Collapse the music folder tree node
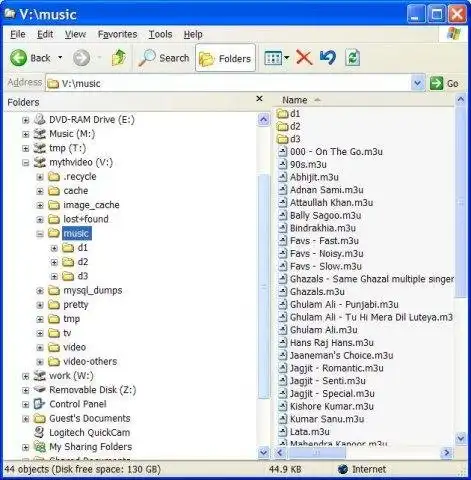Screen dimensions: 471x480 click(x=40, y=234)
